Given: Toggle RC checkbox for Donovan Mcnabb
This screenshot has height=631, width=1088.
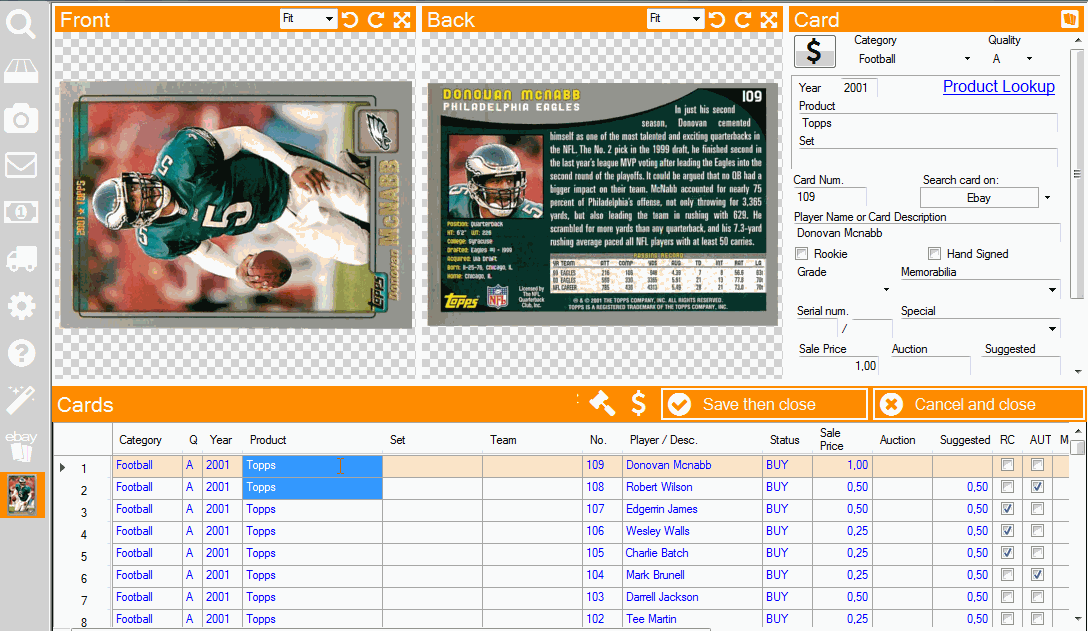Looking at the screenshot, I should 1008,465.
